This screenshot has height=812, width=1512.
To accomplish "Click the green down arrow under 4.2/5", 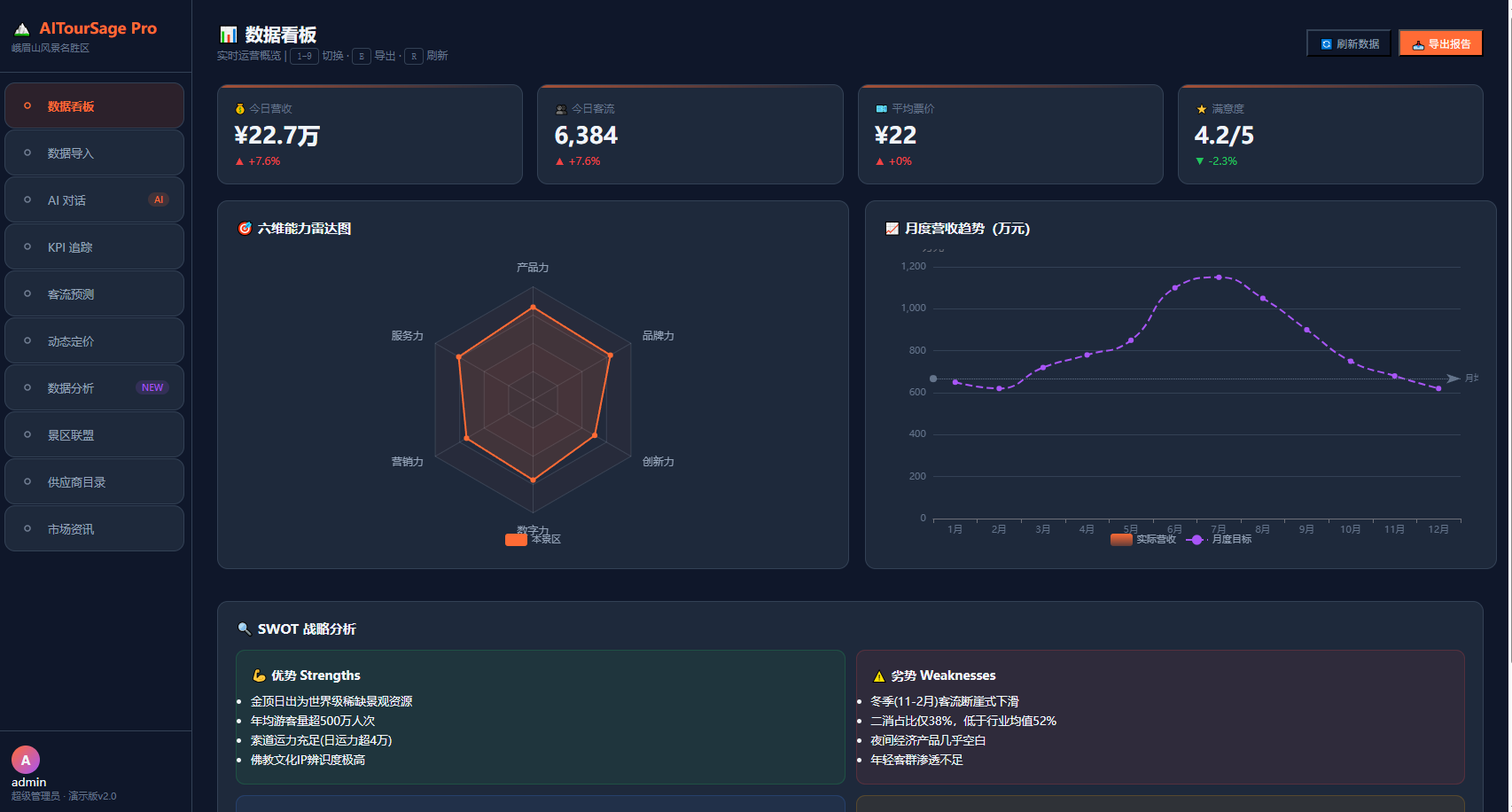I will coord(1200,161).
